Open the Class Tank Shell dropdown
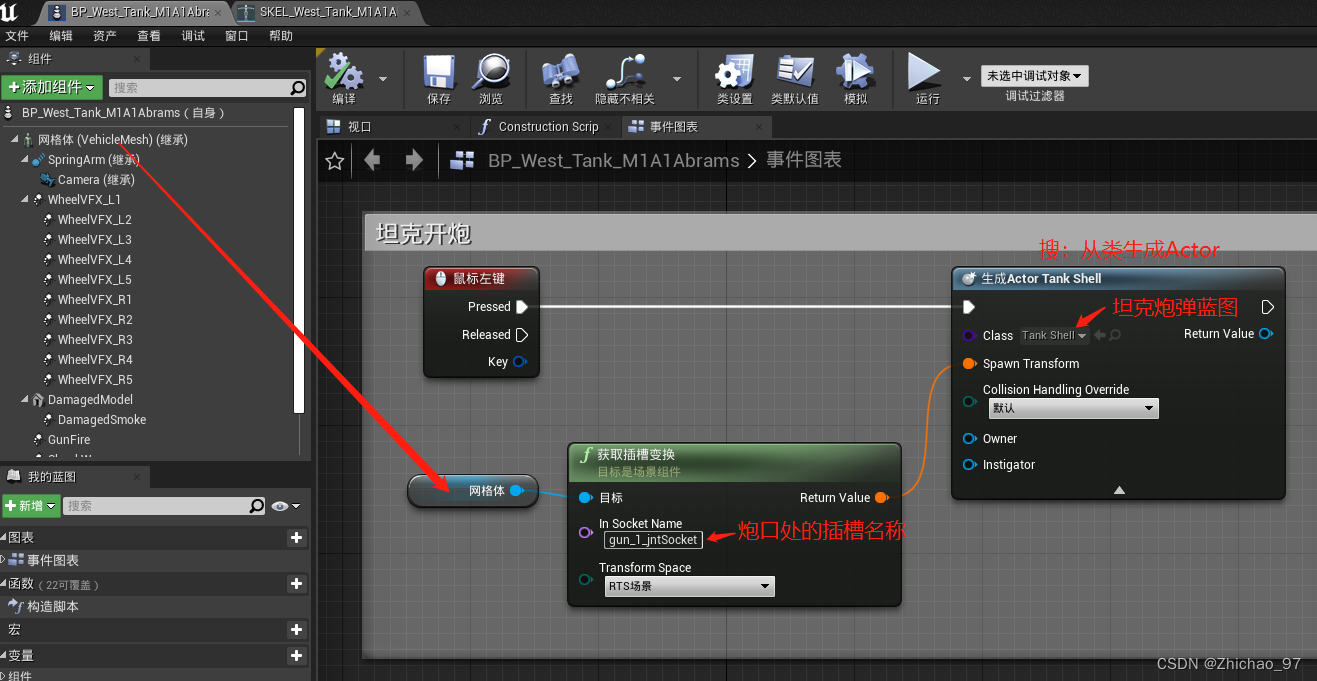 point(1054,336)
